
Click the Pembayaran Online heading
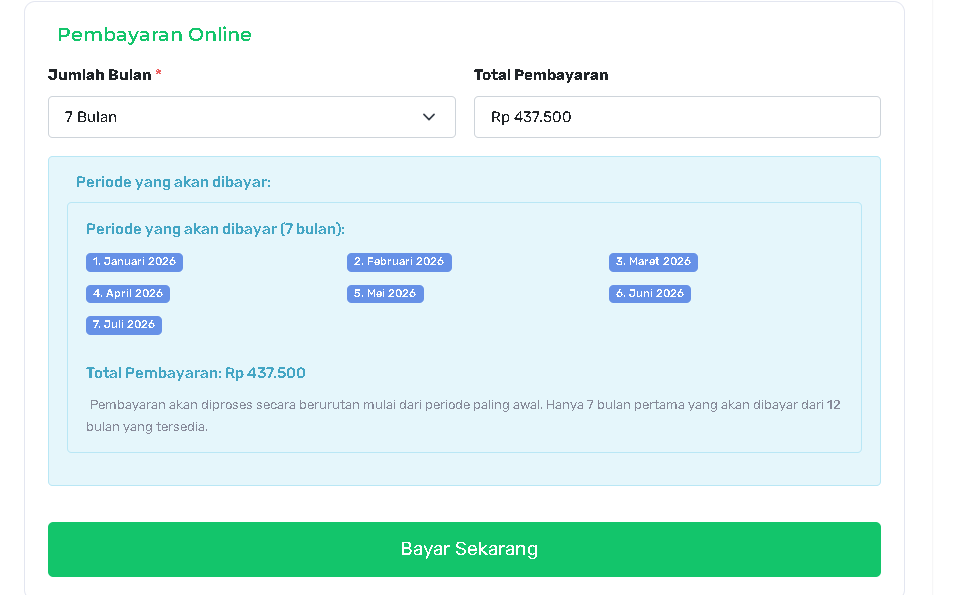point(154,35)
